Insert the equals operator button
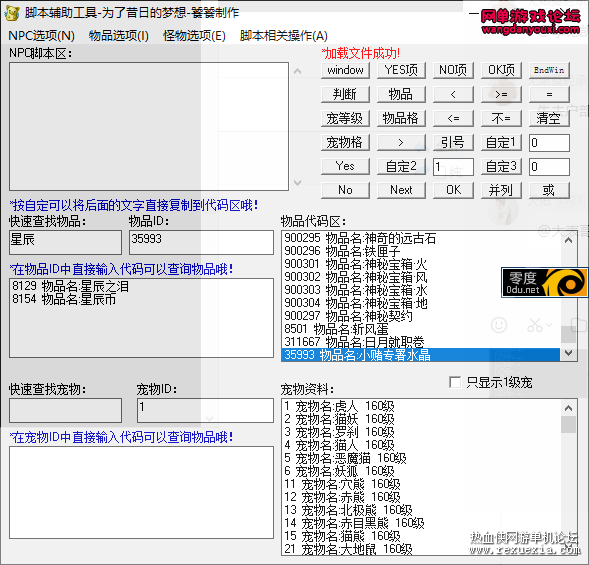Screen dimensions: 589x565 point(549,94)
